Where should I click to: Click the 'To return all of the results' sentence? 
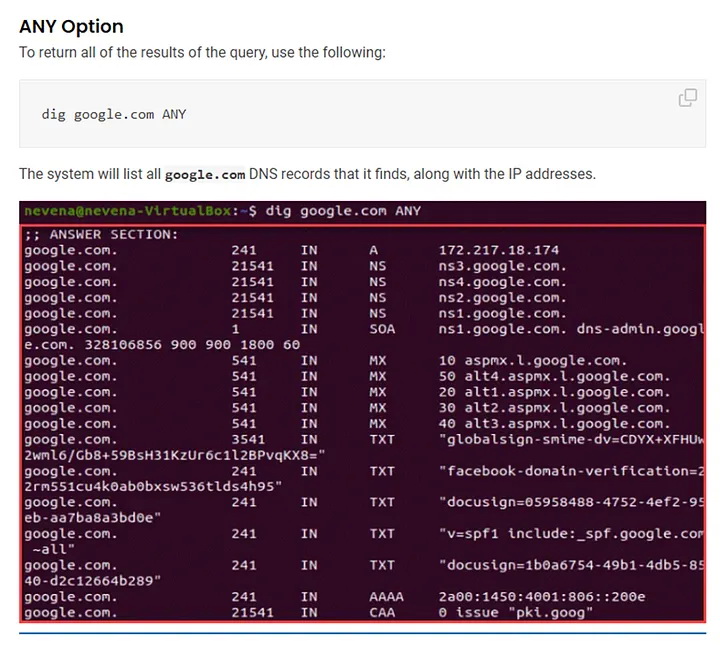point(202,52)
